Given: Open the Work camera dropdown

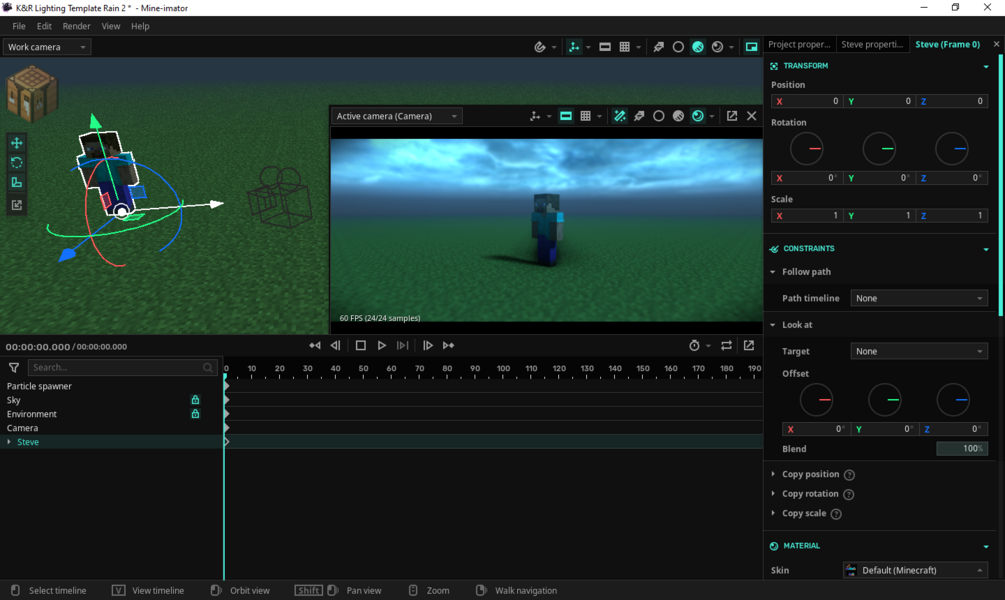Looking at the screenshot, I should pos(47,47).
